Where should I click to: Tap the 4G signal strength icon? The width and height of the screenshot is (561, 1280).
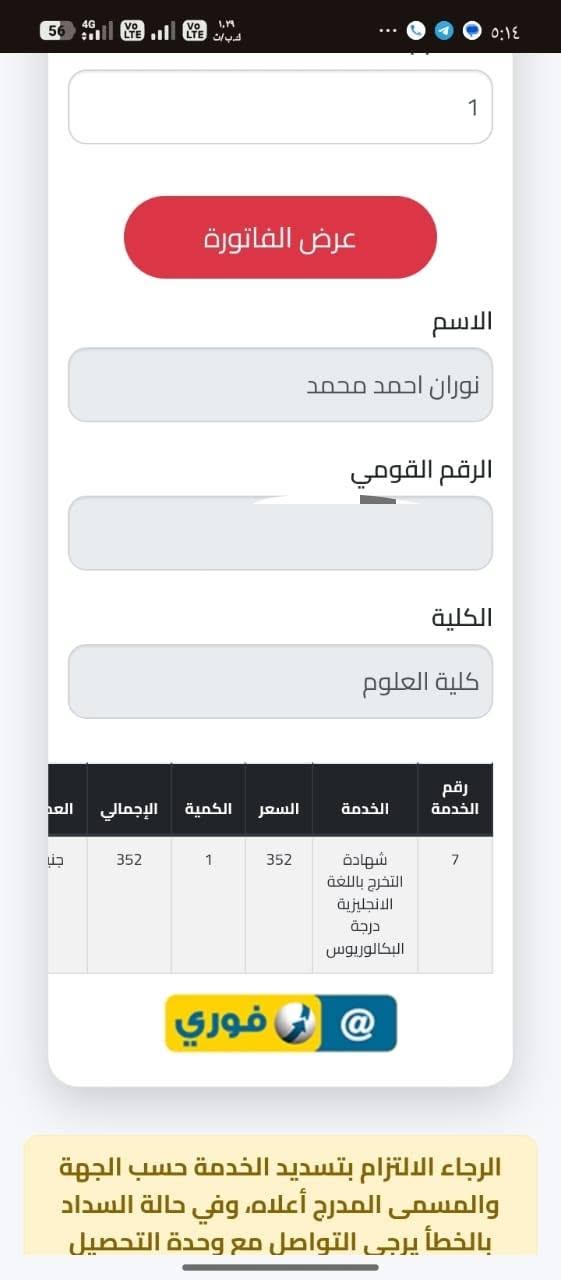coord(97,31)
